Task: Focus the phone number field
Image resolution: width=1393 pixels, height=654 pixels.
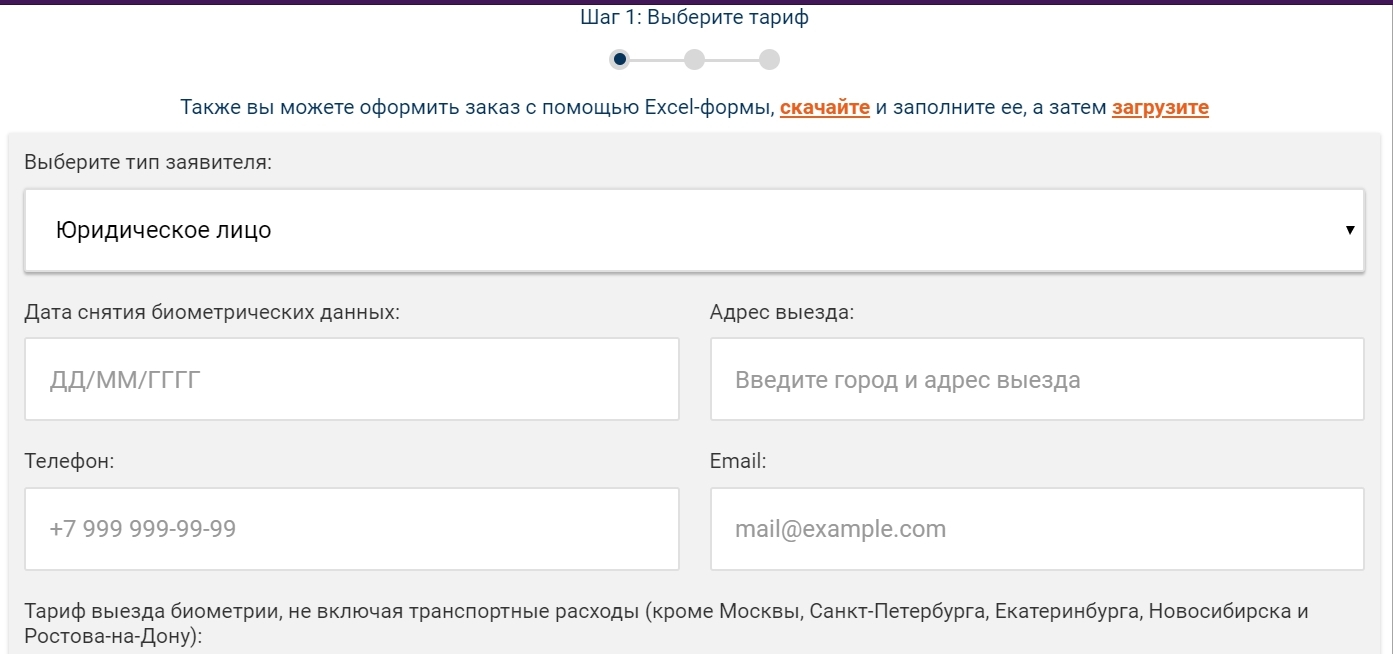Action: (x=352, y=529)
